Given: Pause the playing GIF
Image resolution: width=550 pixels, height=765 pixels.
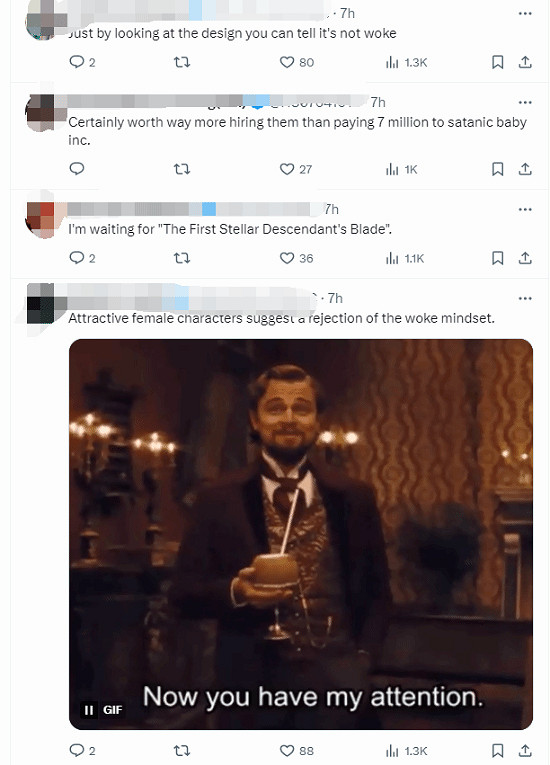Looking at the screenshot, I should tap(89, 710).
